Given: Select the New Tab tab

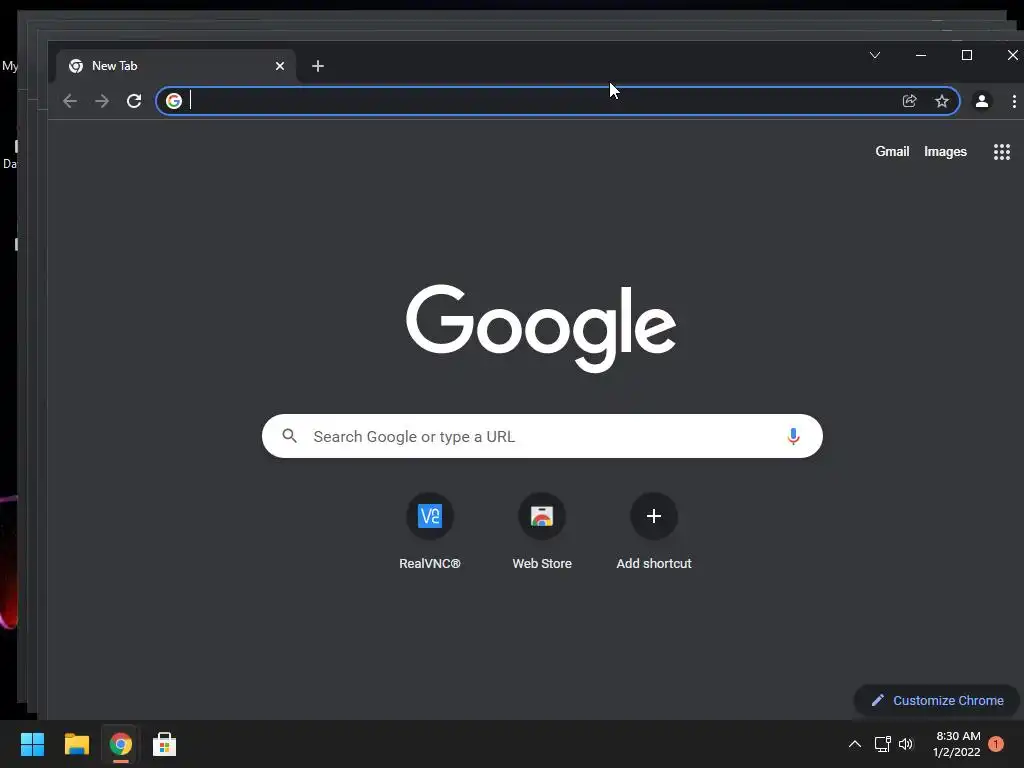Looking at the screenshot, I should click(176, 66).
